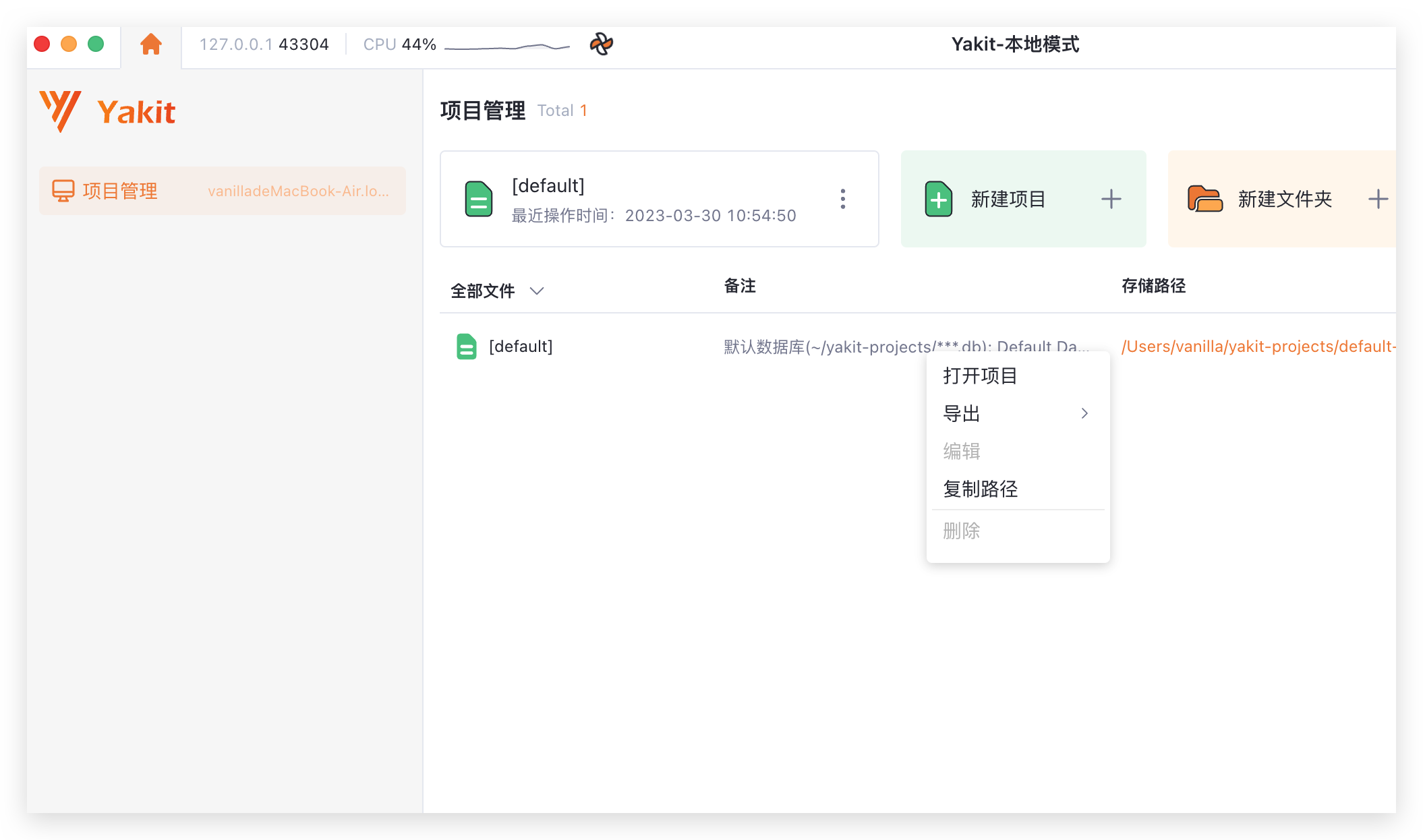Expand the 全部文件 filter dropdown
This screenshot has width=1423, height=840.
(x=537, y=291)
